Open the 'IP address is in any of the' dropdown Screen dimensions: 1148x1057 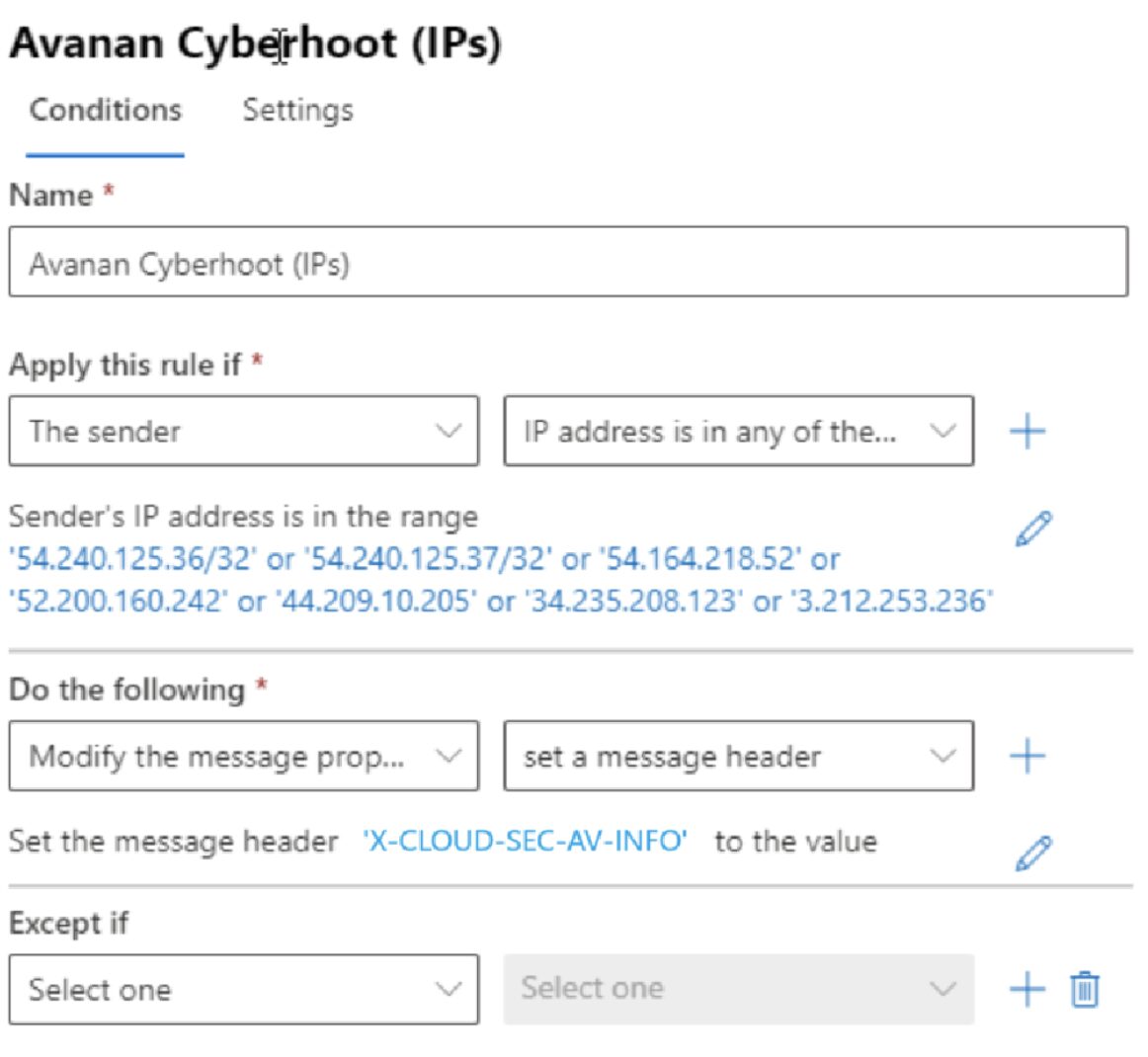pos(739,431)
